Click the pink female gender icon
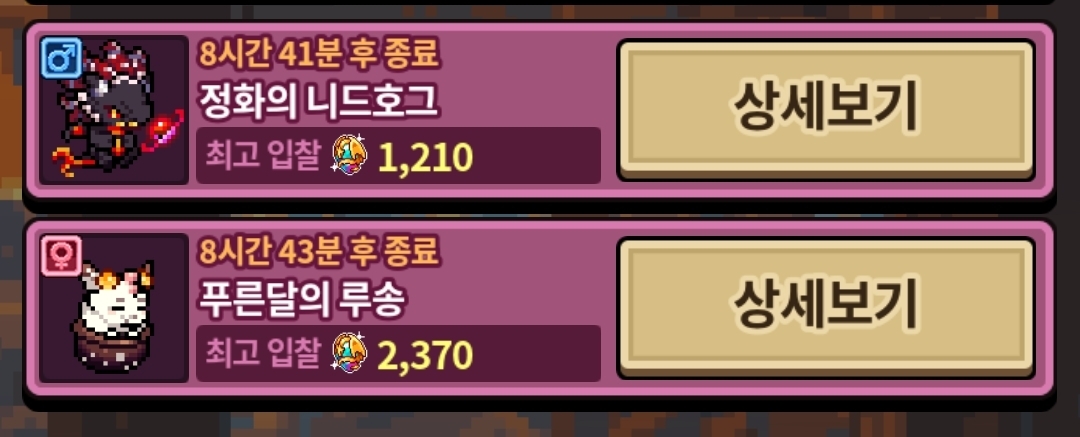The width and height of the screenshot is (1080, 437). tap(61, 255)
